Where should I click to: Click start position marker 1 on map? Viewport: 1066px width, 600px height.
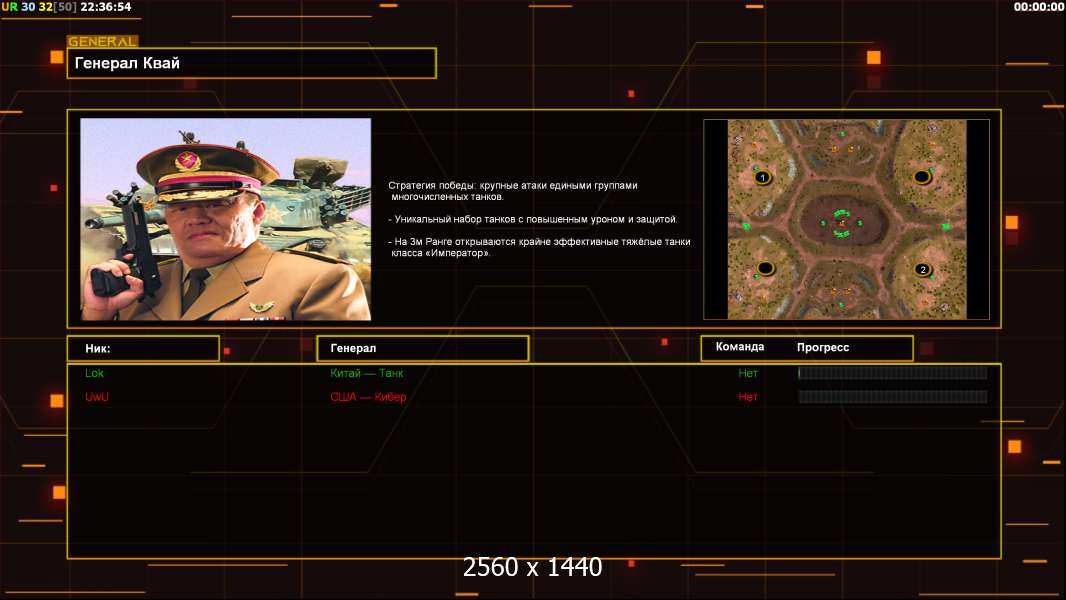763,177
